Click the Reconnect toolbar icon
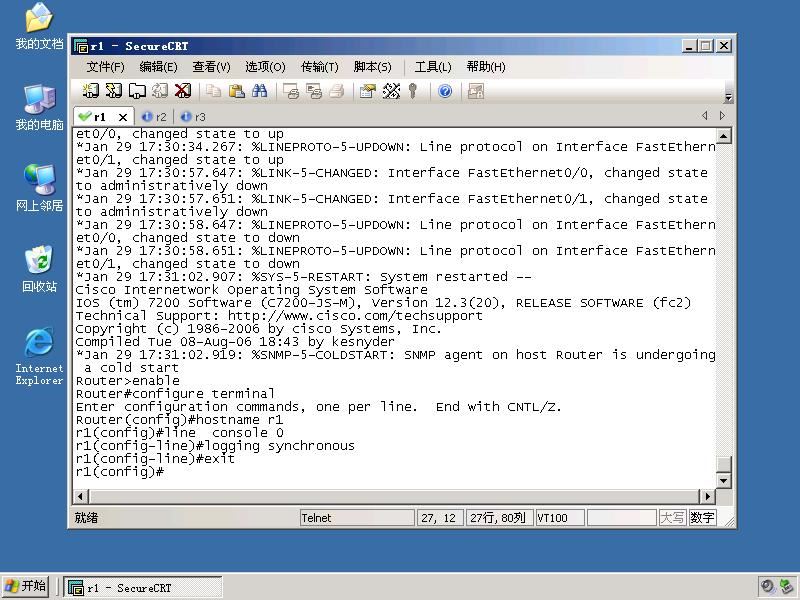 tap(160, 91)
